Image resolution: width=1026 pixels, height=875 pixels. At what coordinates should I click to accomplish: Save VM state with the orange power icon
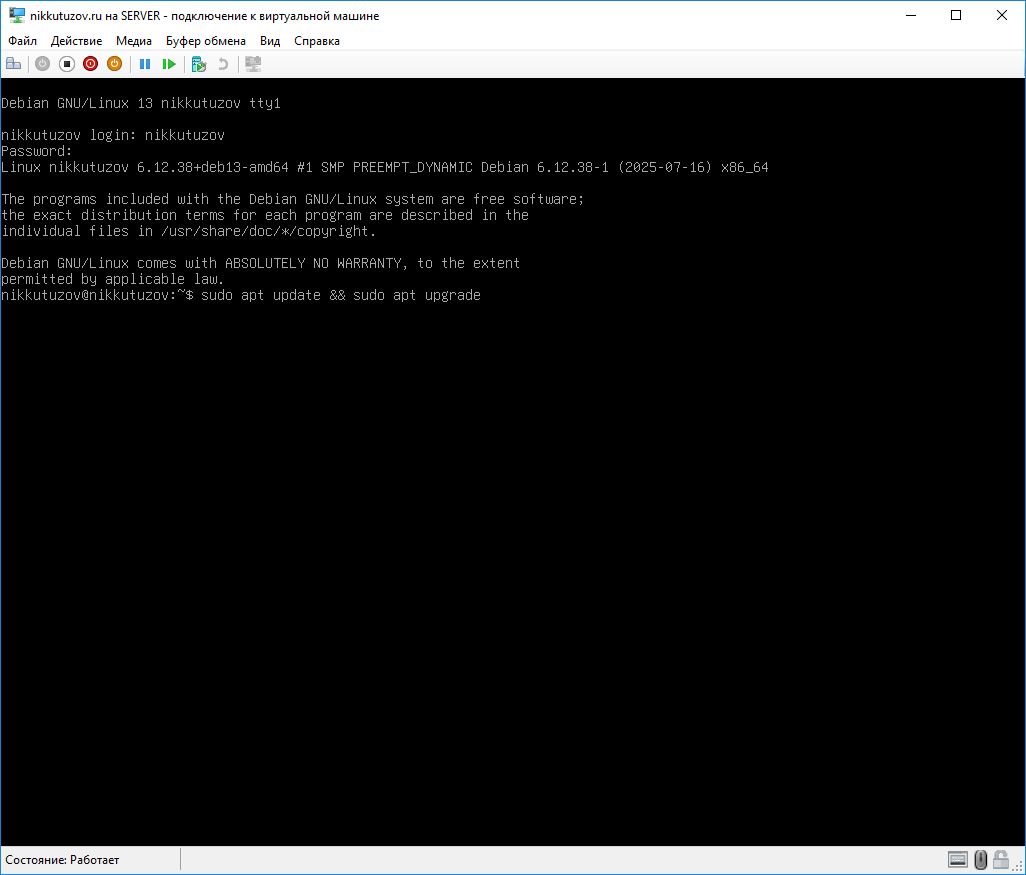point(114,64)
